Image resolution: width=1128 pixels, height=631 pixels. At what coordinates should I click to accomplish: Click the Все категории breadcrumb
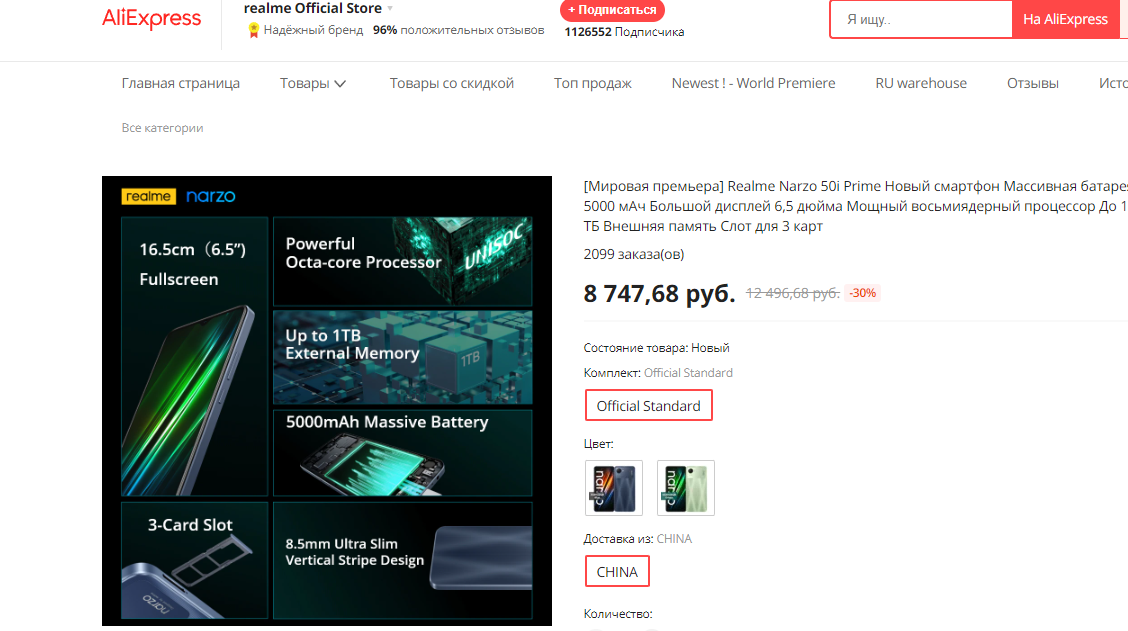[x=163, y=128]
